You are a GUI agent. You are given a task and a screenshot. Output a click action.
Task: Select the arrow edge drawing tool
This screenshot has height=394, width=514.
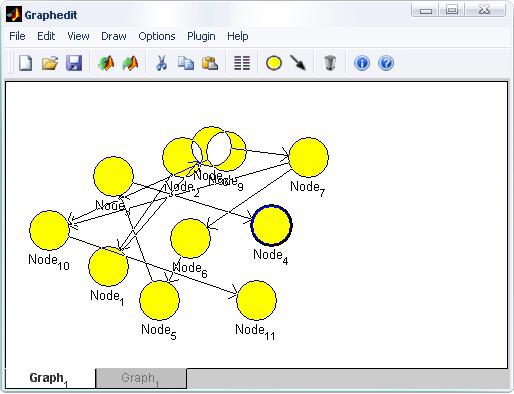pyautogui.click(x=298, y=63)
